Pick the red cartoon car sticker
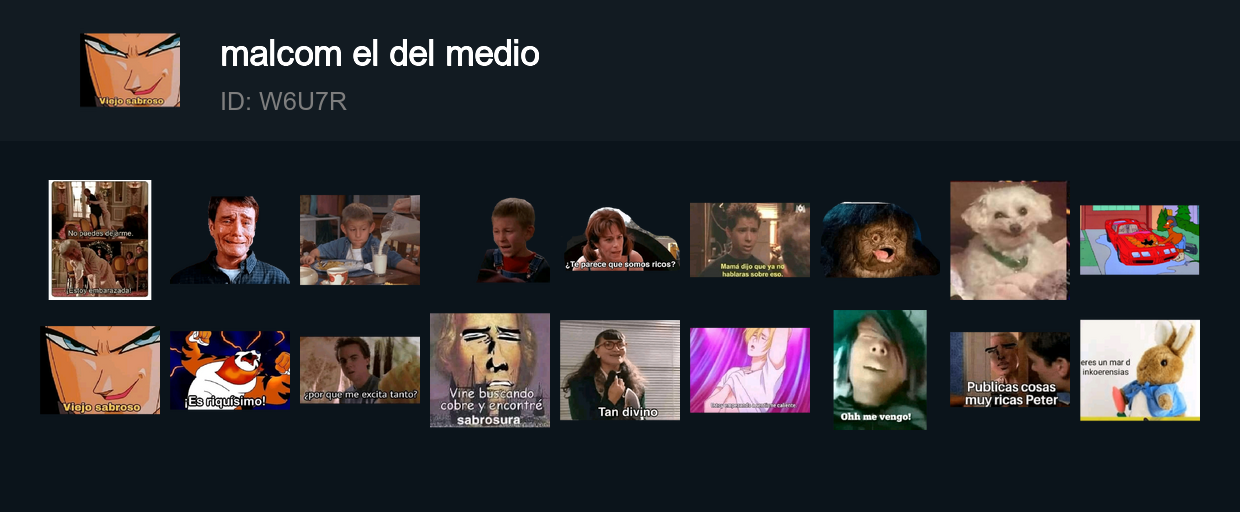1240x512 pixels. click(1140, 240)
